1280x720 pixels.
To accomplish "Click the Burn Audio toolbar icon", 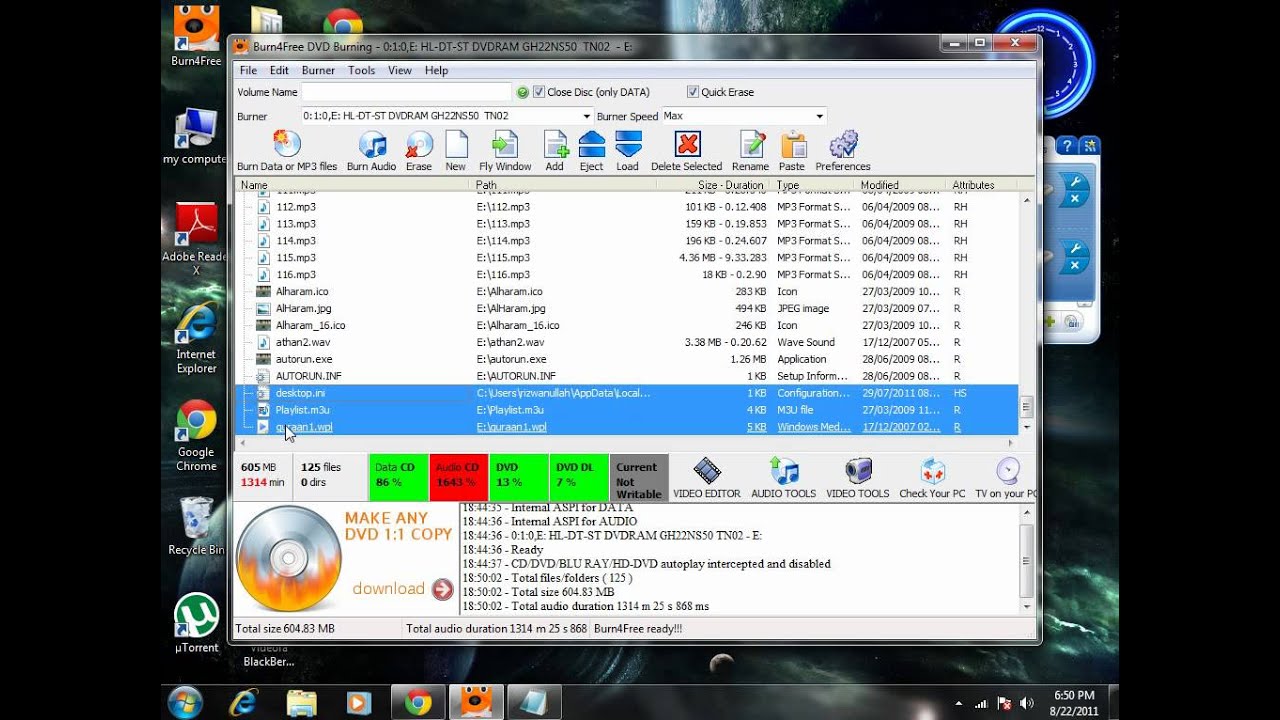I will pyautogui.click(x=371, y=150).
